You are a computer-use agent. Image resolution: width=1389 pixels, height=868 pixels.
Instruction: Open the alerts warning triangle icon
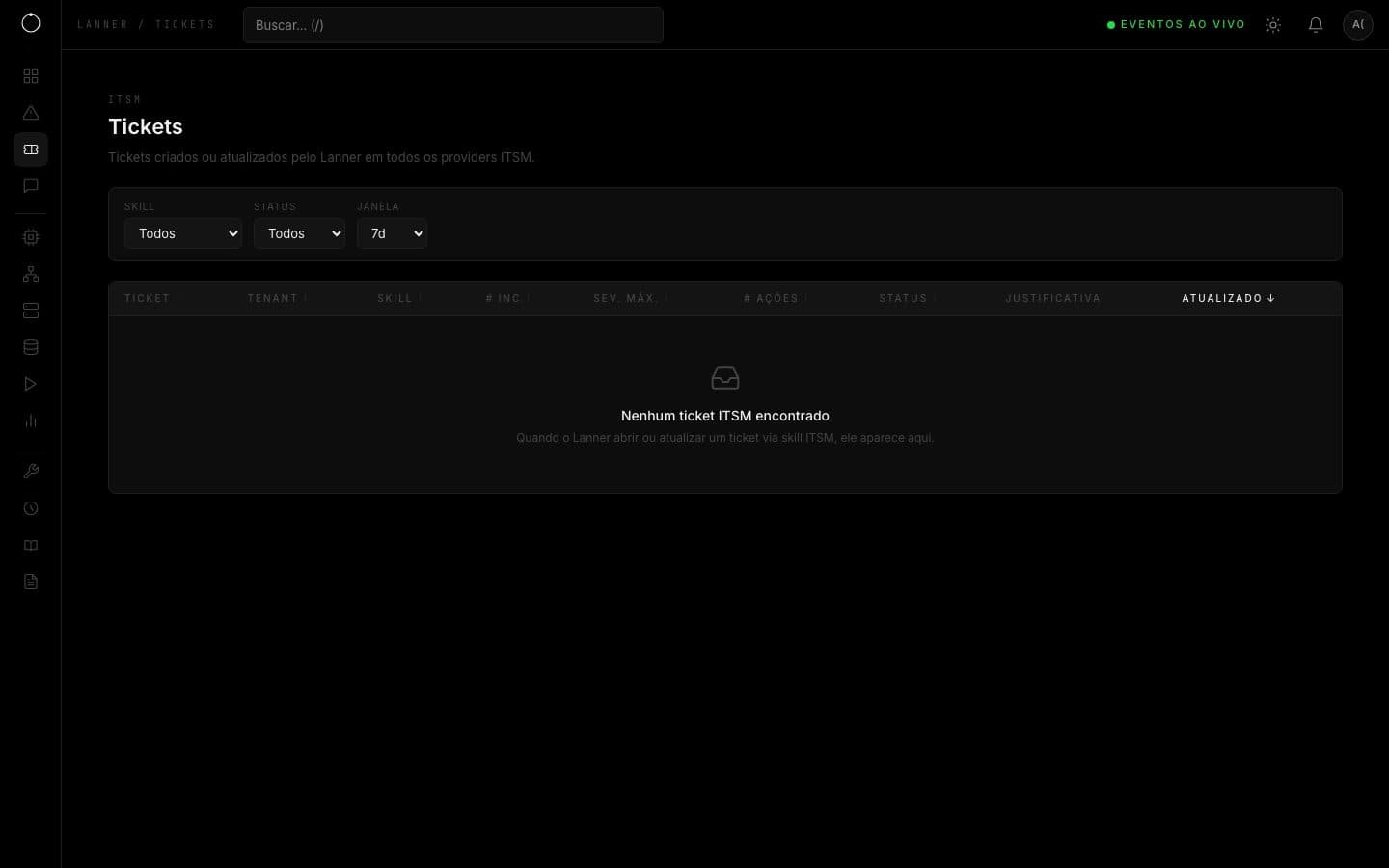point(31,113)
